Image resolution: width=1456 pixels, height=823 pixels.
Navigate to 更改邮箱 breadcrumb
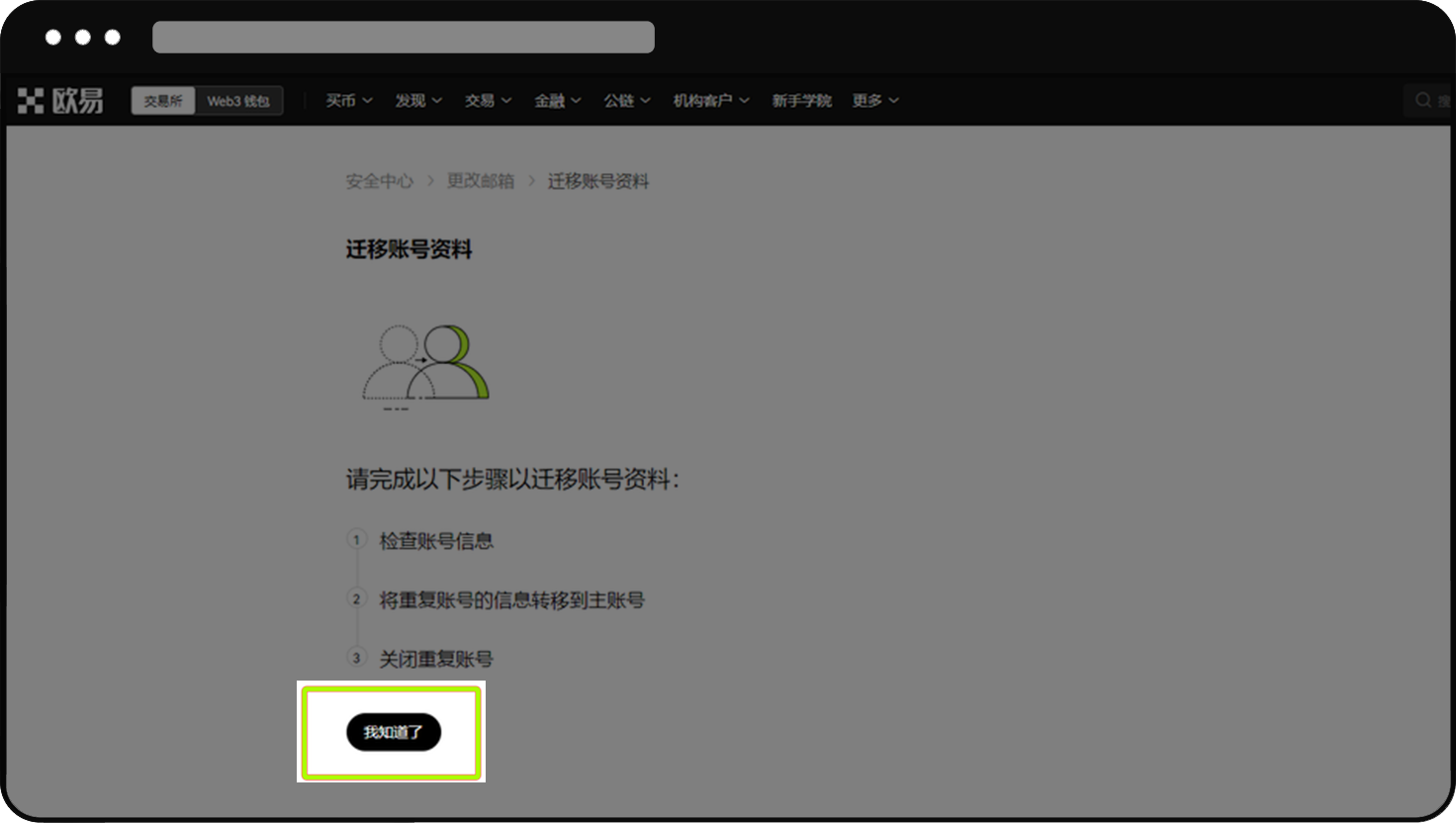point(481,181)
